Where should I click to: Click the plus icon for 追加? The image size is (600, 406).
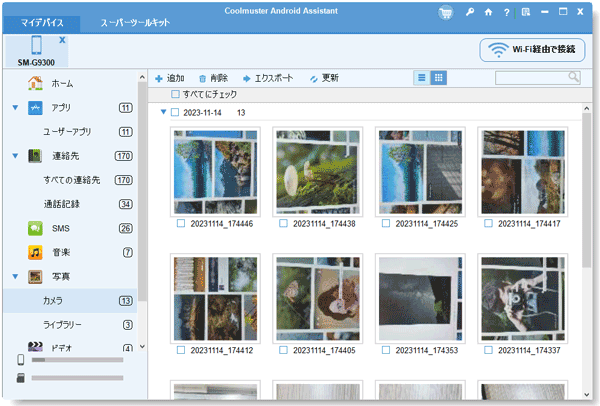(x=159, y=79)
